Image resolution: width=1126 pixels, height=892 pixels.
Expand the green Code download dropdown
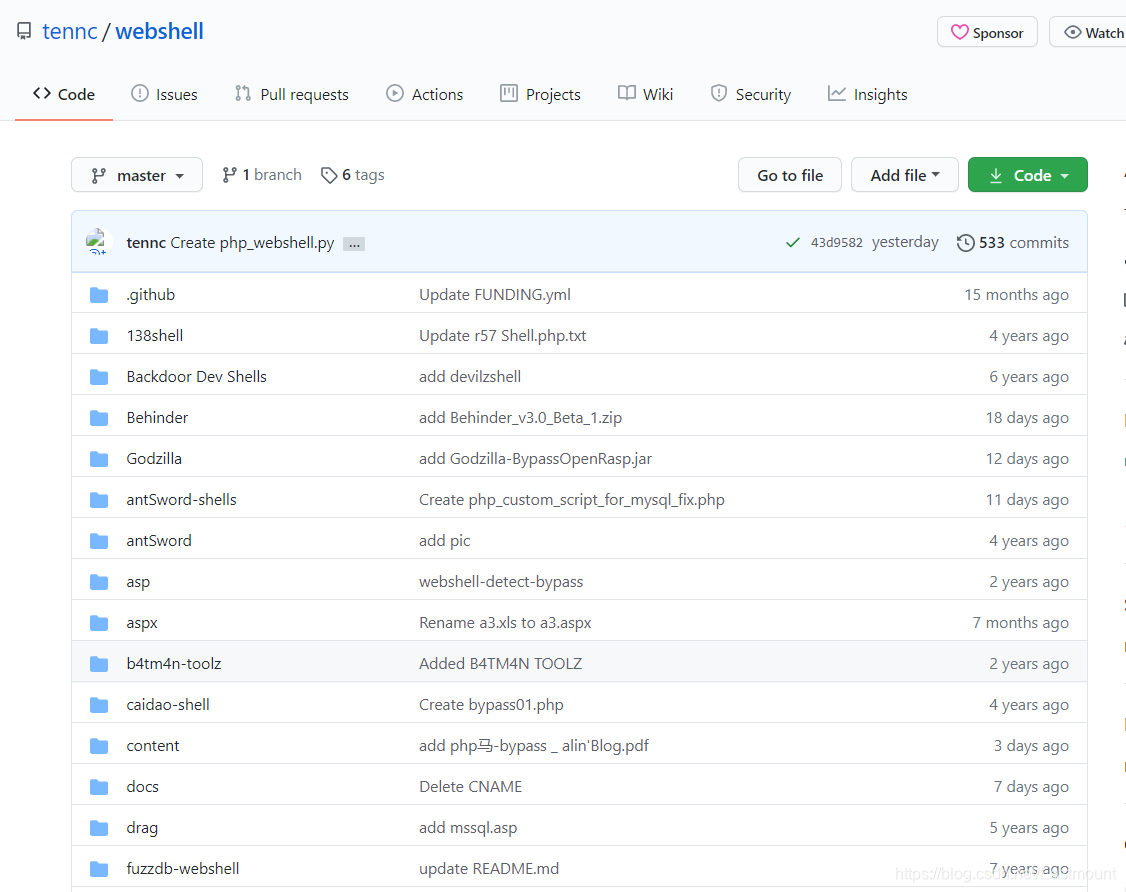point(1028,175)
